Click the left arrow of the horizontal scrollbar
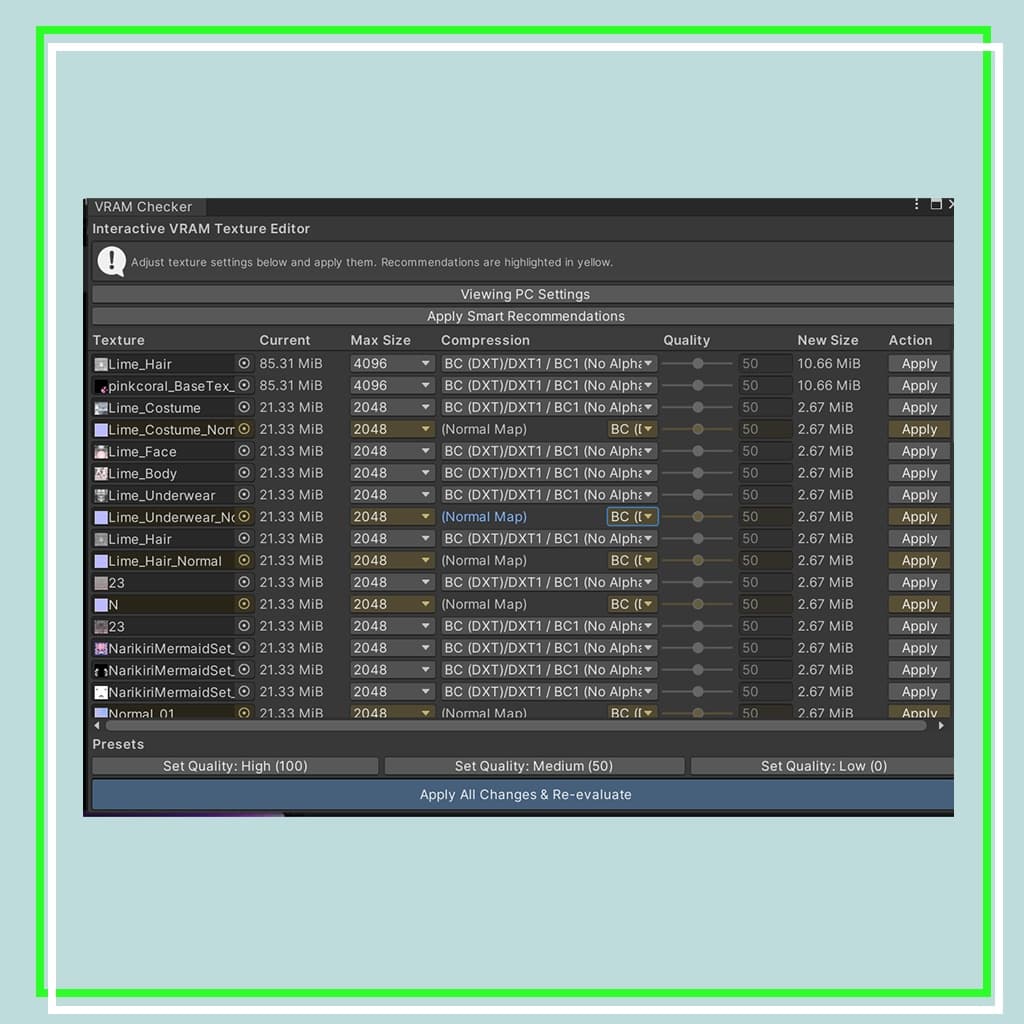Image resolution: width=1024 pixels, height=1024 pixels. click(x=97, y=726)
